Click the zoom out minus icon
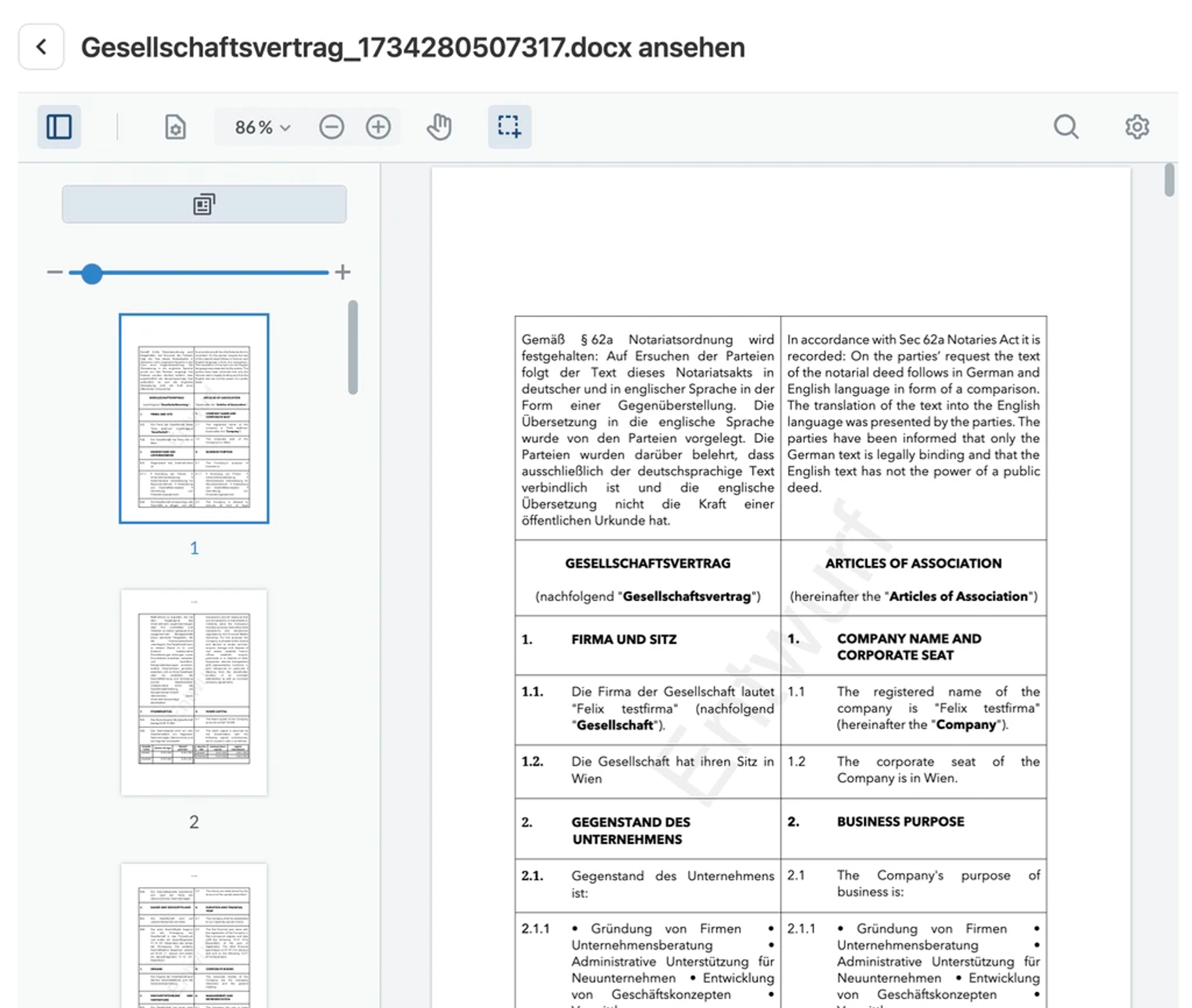1192x1008 pixels. 332,127
